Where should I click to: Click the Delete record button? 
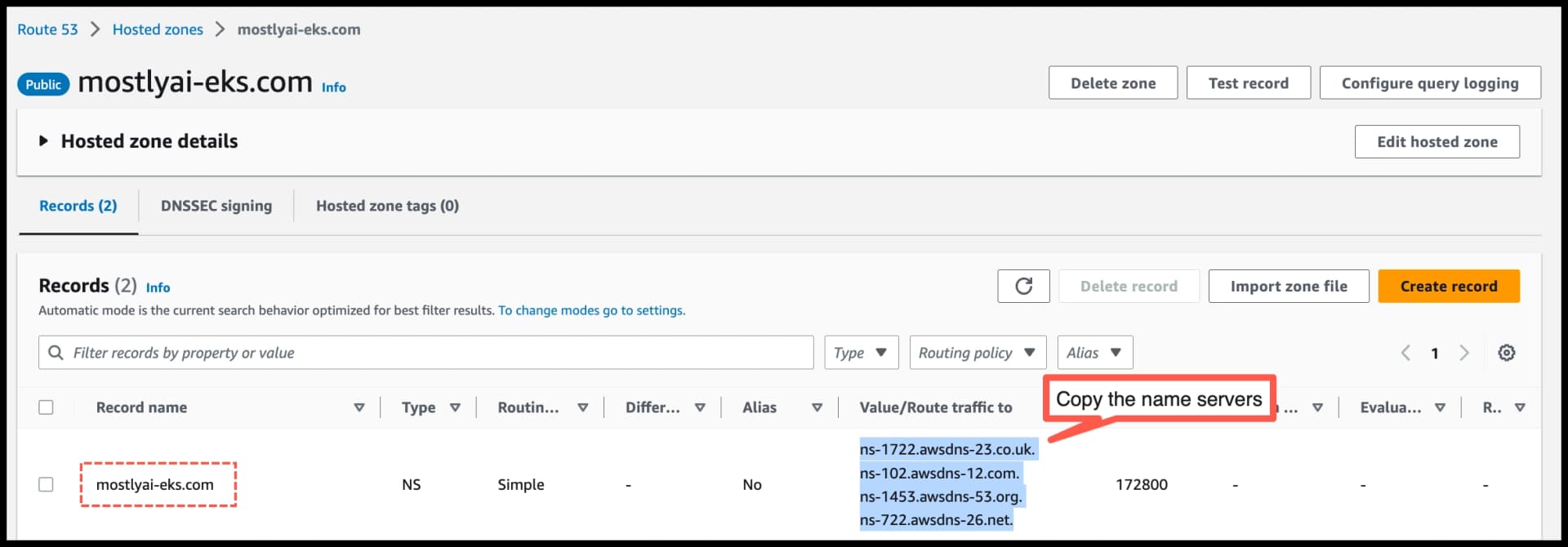1129,286
